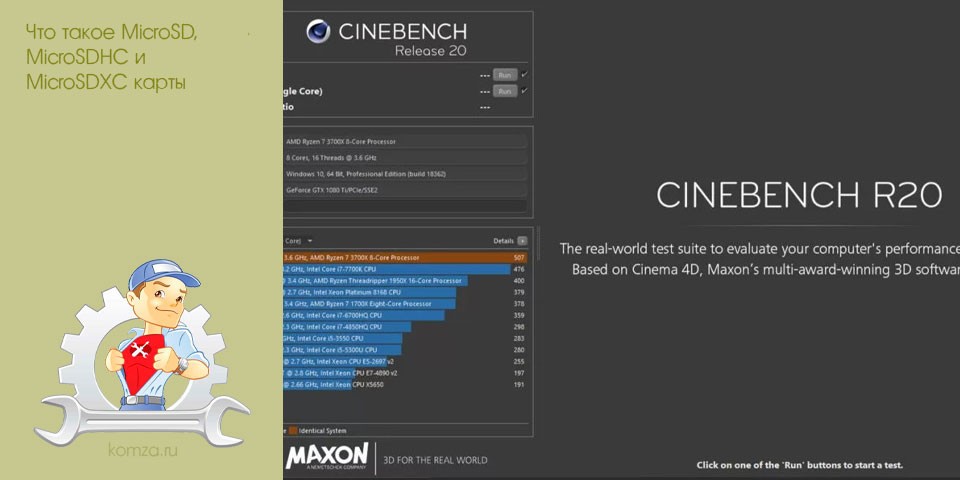Click the GeForce GTX 1080 Ti field
960x480 pixels.
405,190
